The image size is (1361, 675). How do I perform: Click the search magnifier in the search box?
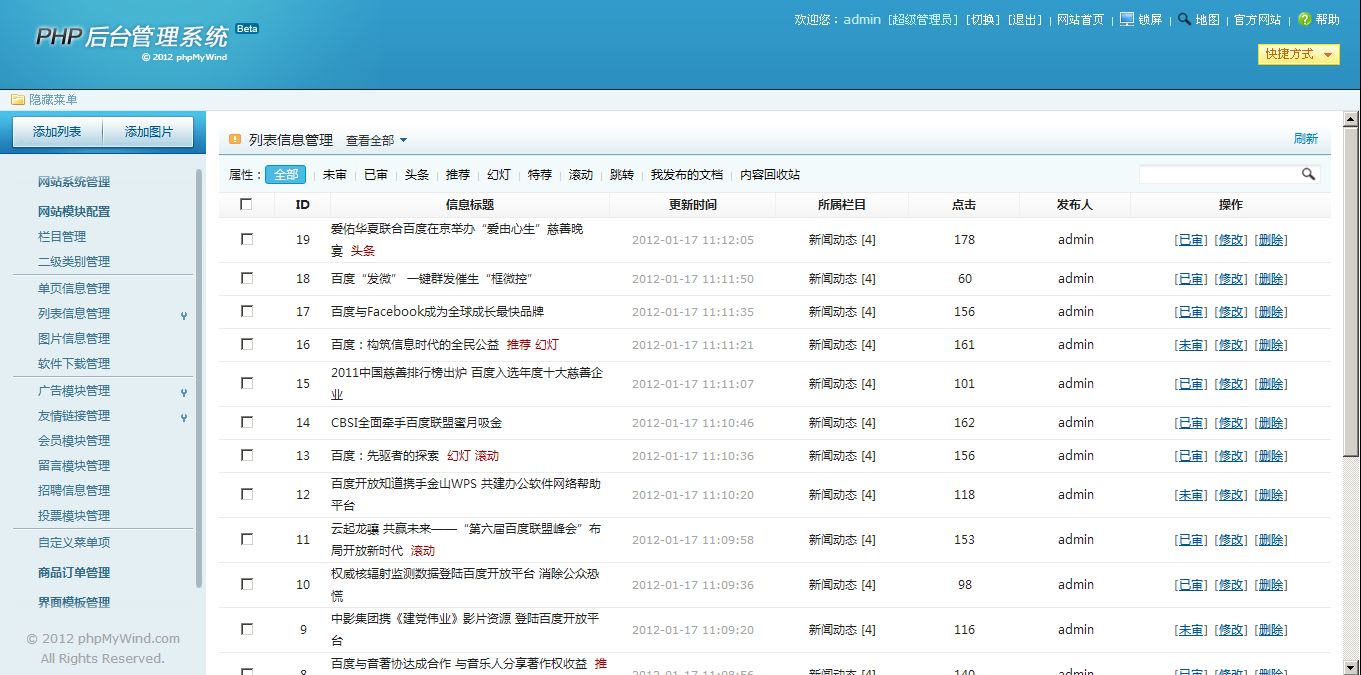1309,174
